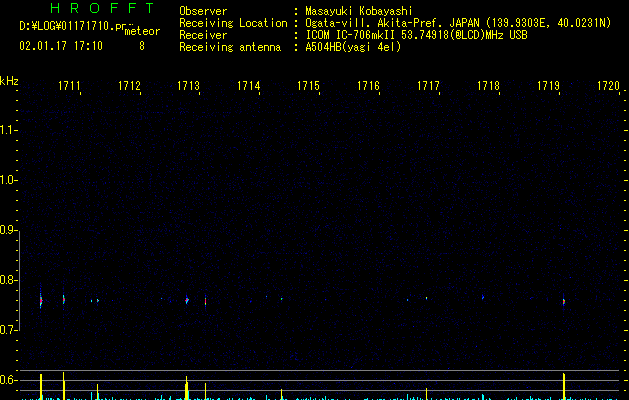Click the red meteor echo just after 1713
Image resolution: width=629 pixels, height=400 pixels.
205,301
